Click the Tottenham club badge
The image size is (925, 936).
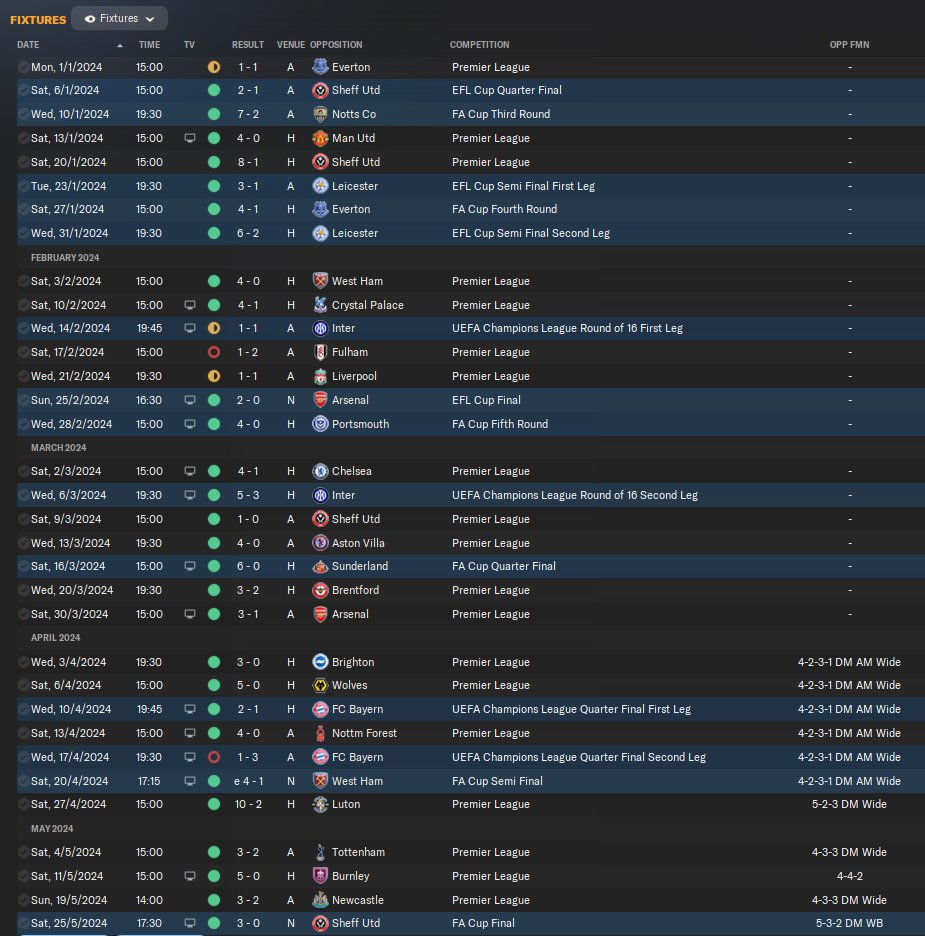pos(320,852)
